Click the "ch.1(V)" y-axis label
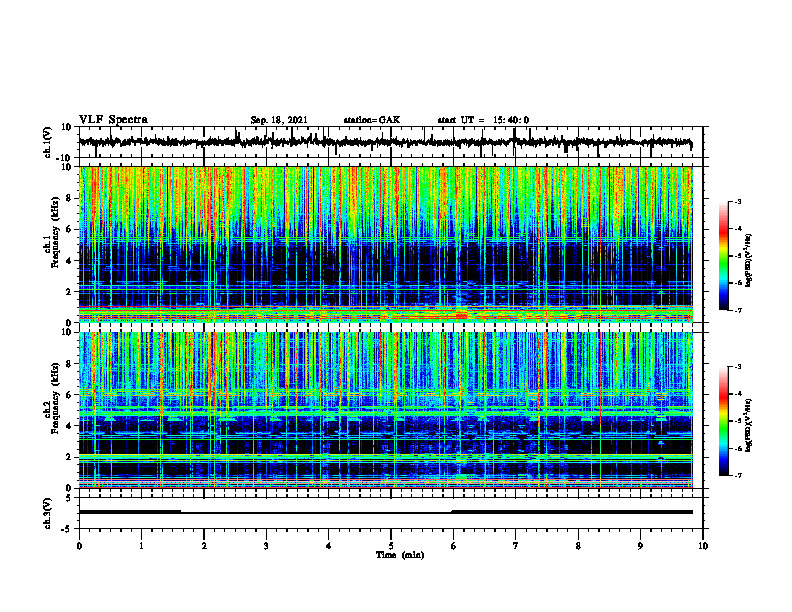Viewport: 792px width, 612px height. tap(48, 142)
